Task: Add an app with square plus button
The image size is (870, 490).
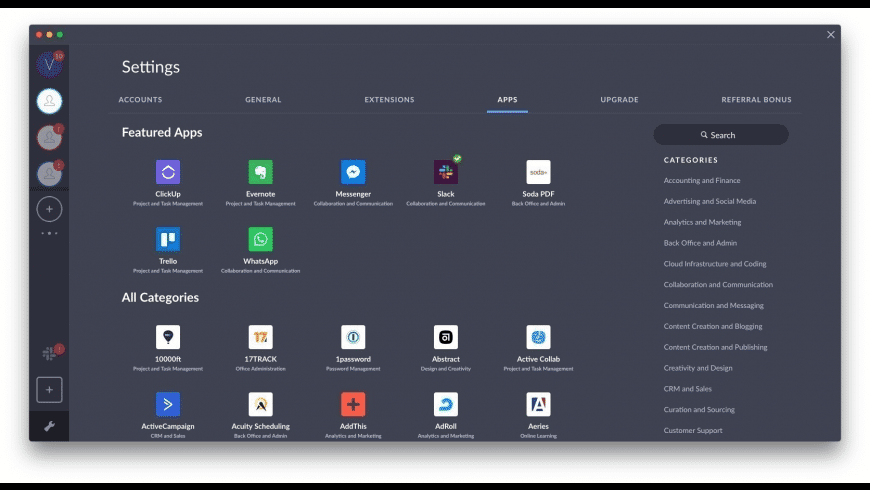Action: [49, 390]
